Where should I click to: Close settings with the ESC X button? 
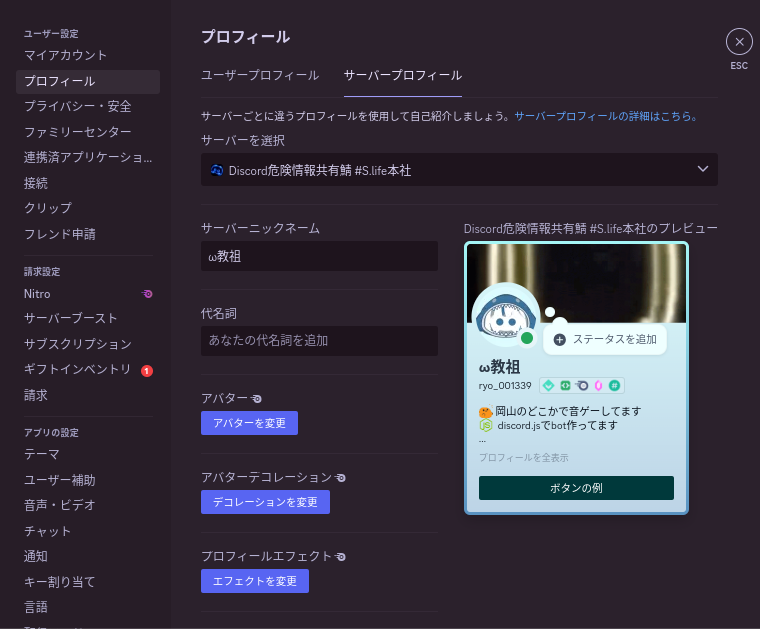(739, 41)
